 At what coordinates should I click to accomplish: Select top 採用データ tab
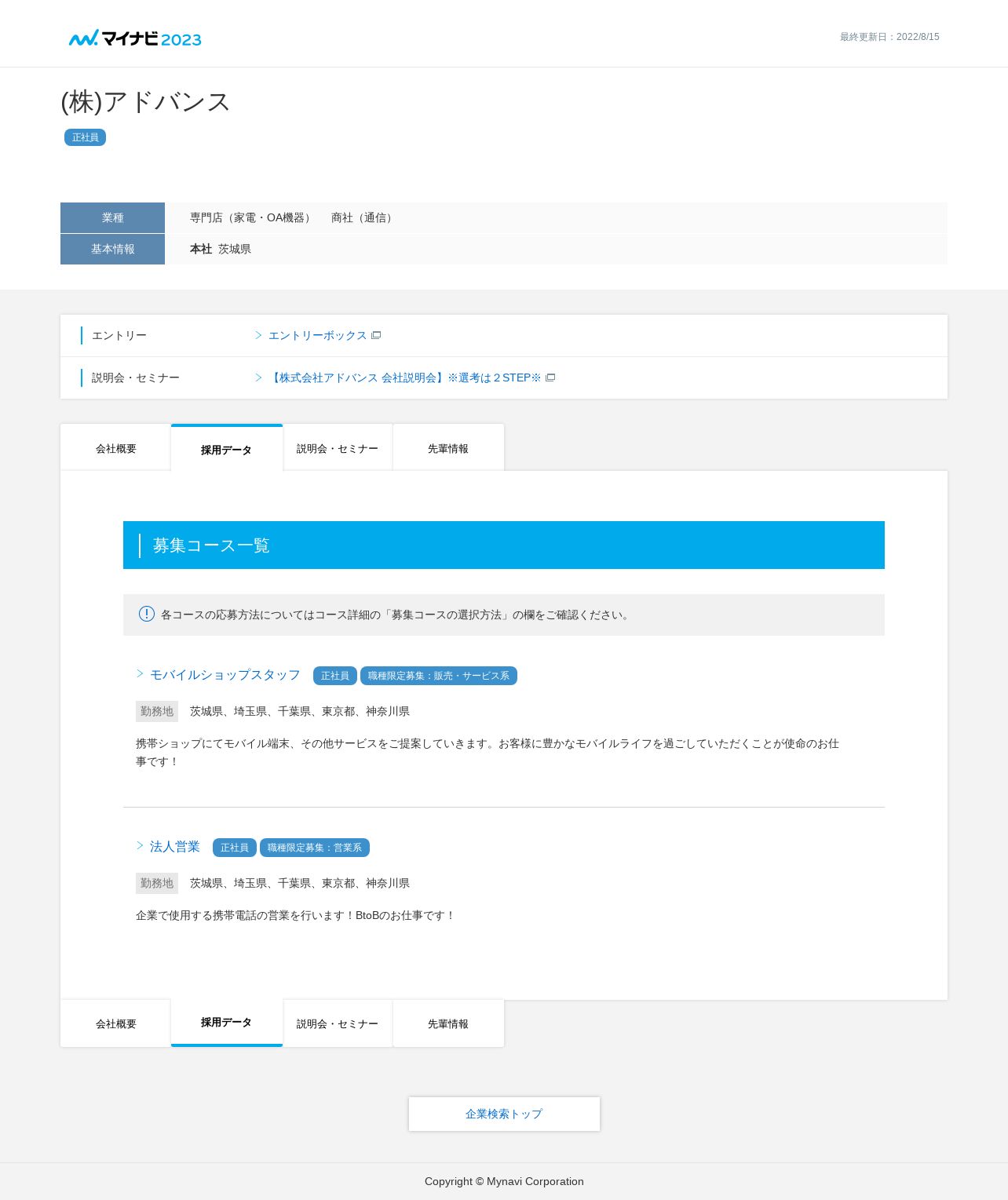(227, 448)
